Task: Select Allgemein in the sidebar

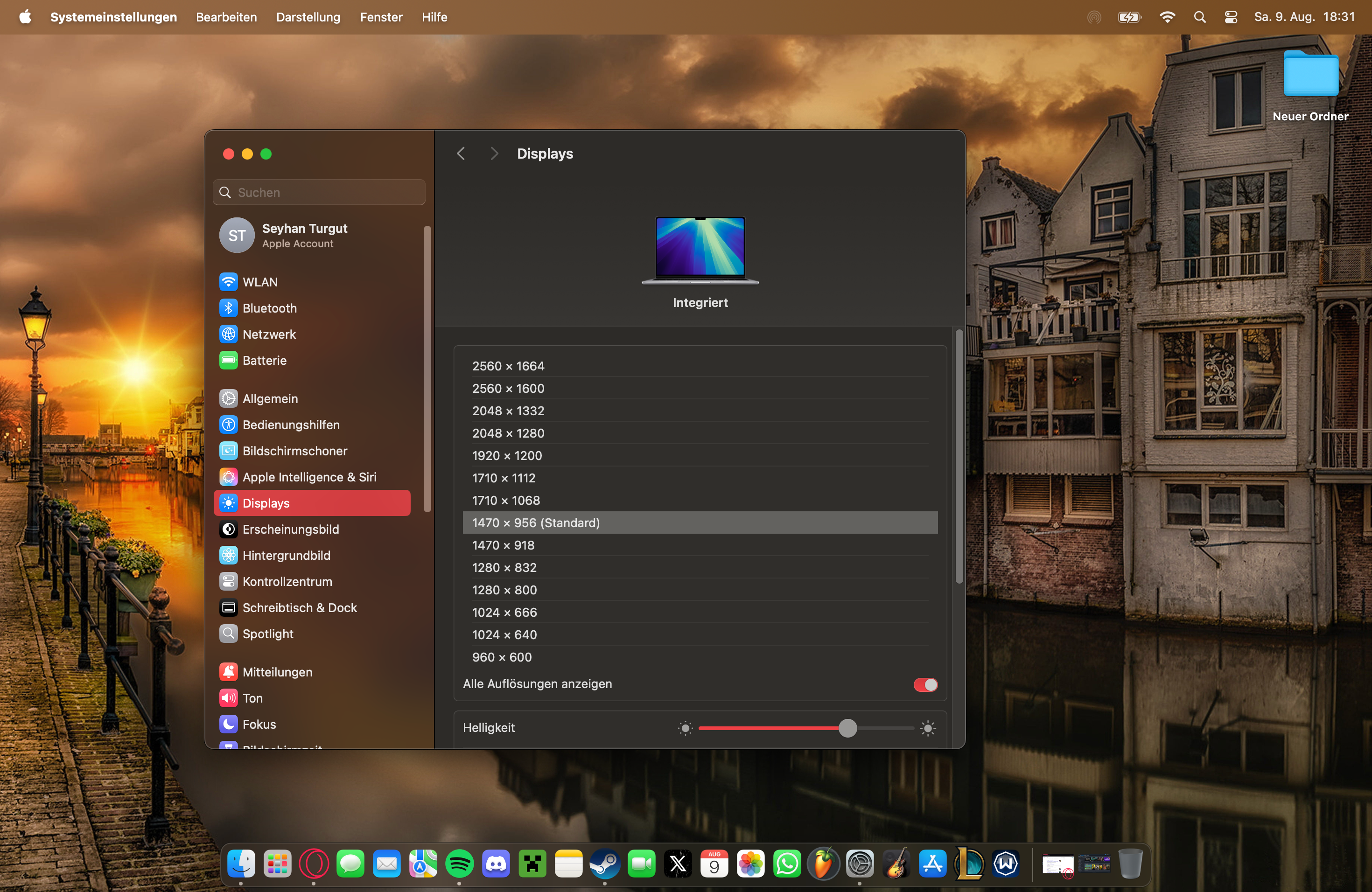Action: (x=312, y=399)
